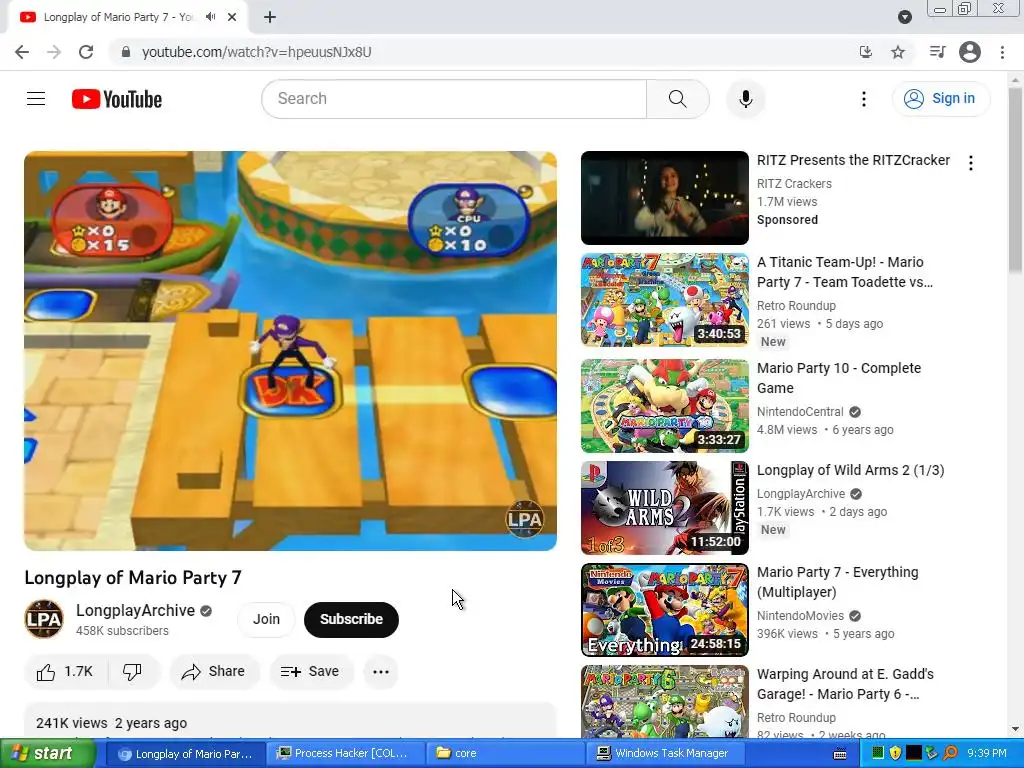Go to YouTube home via logo

(117, 99)
